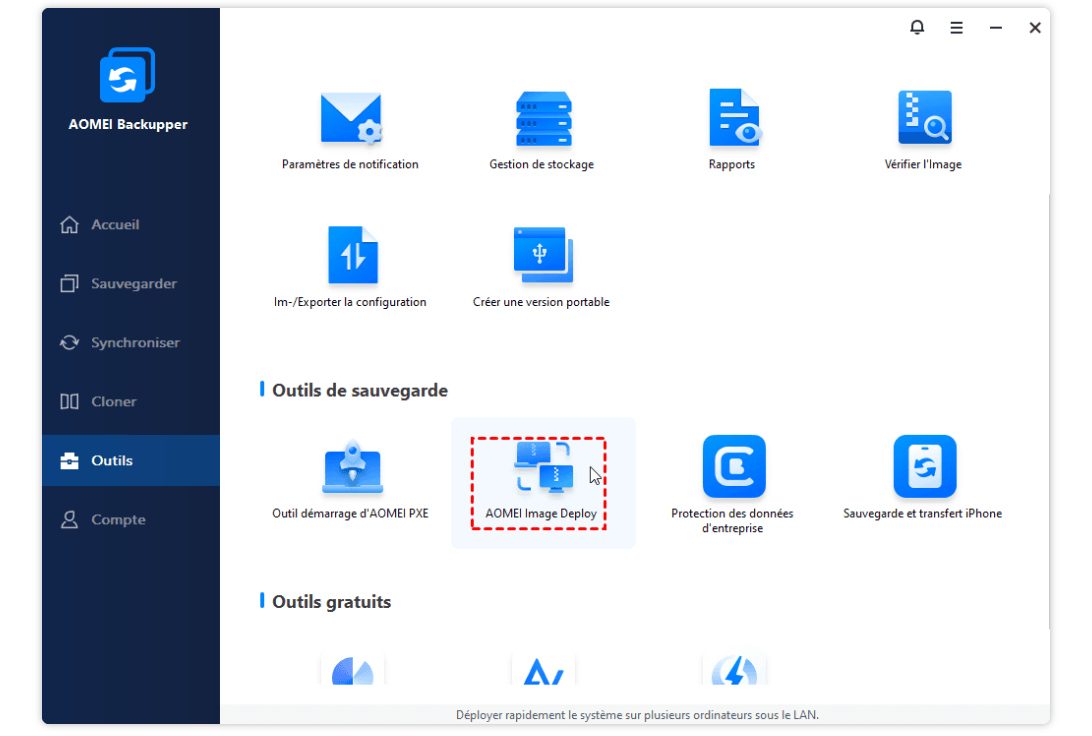This screenshot has width=1092, height=736.
Task: Click the Outils gratuits heading
Action: click(x=332, y=602)
